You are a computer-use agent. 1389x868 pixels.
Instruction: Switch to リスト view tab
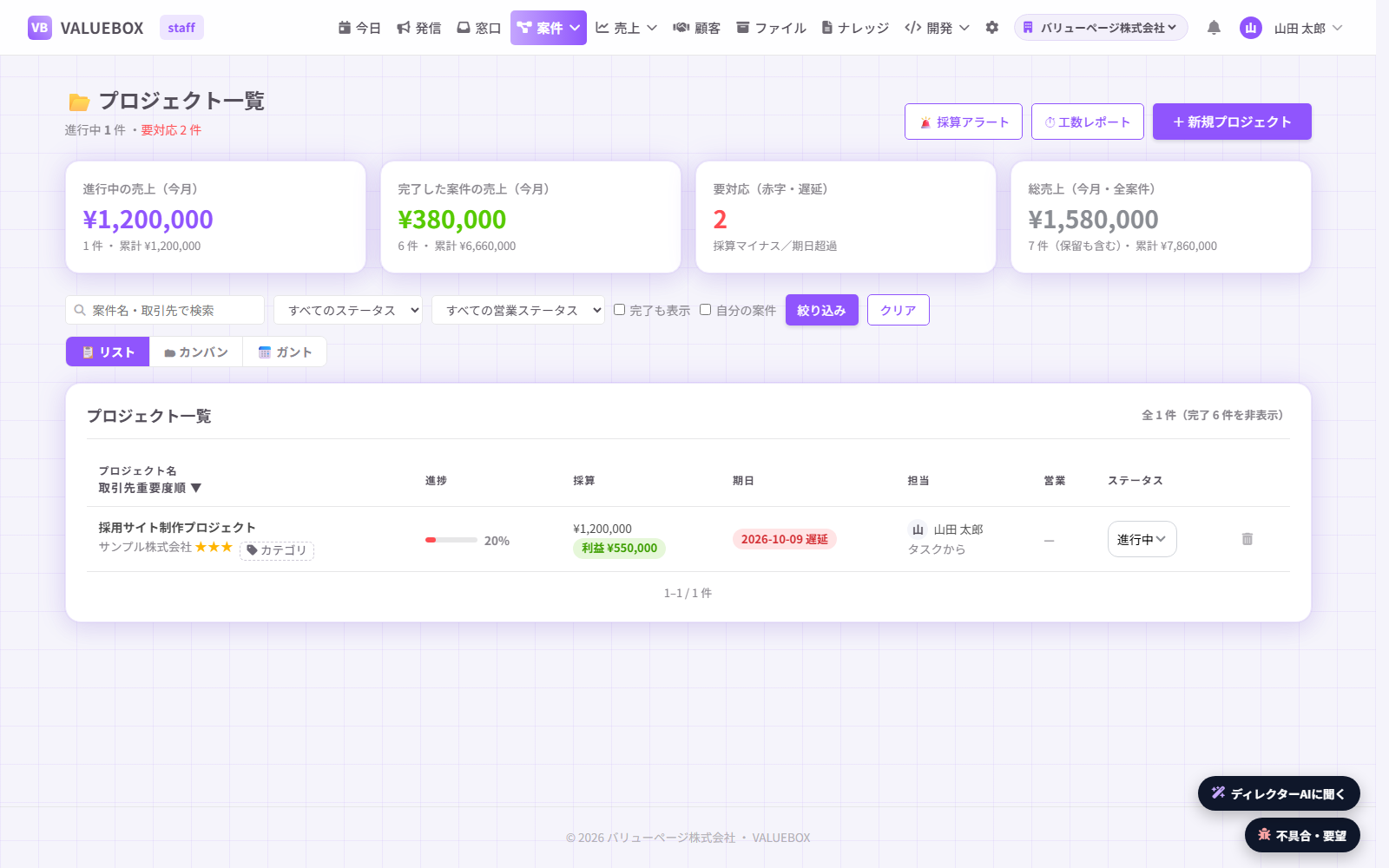click(x=108, y=352)
